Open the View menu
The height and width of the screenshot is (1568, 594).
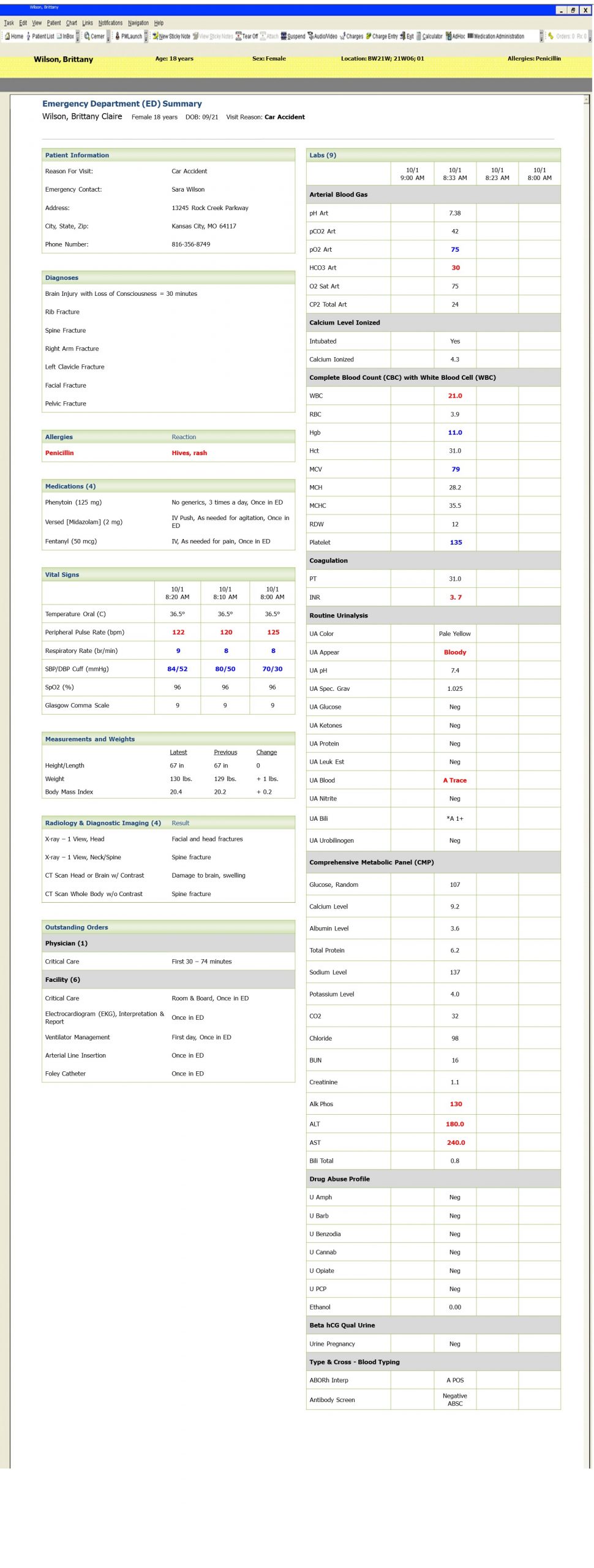[x=37, y=23]
